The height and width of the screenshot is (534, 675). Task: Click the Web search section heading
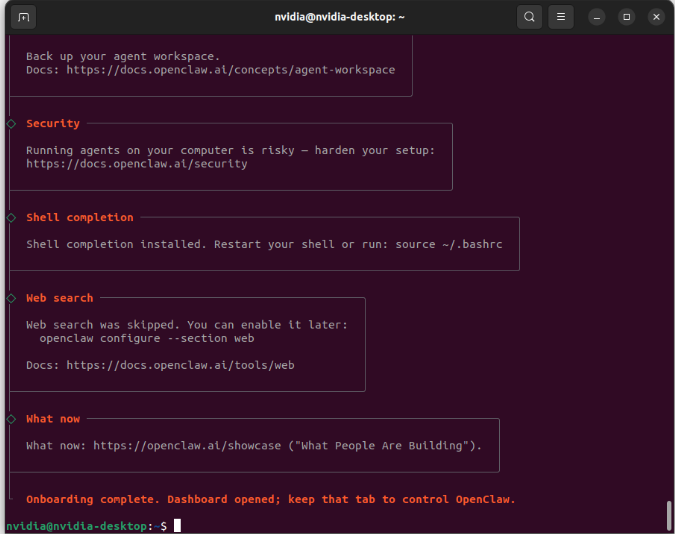pos(59,298)
